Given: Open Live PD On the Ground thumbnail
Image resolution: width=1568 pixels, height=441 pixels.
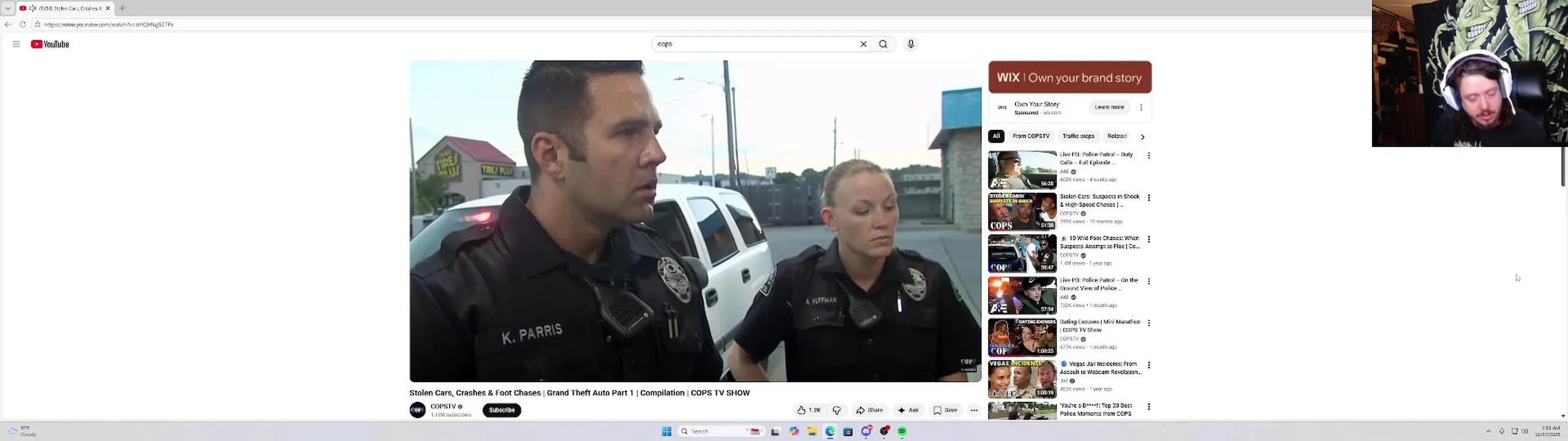Looking at the screenshot, I should point(1022,295).
